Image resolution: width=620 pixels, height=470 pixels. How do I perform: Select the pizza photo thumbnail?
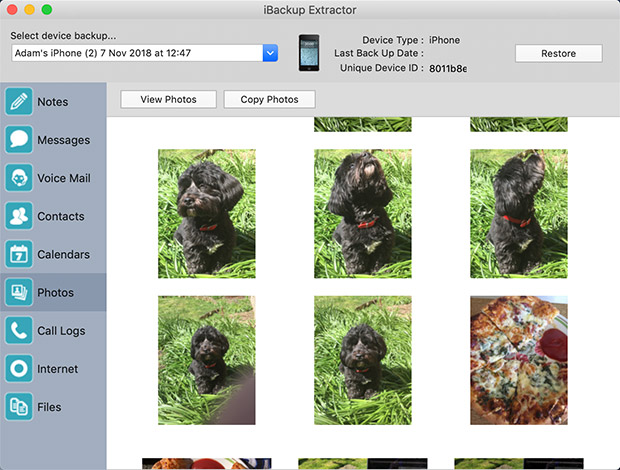(519, 360)
